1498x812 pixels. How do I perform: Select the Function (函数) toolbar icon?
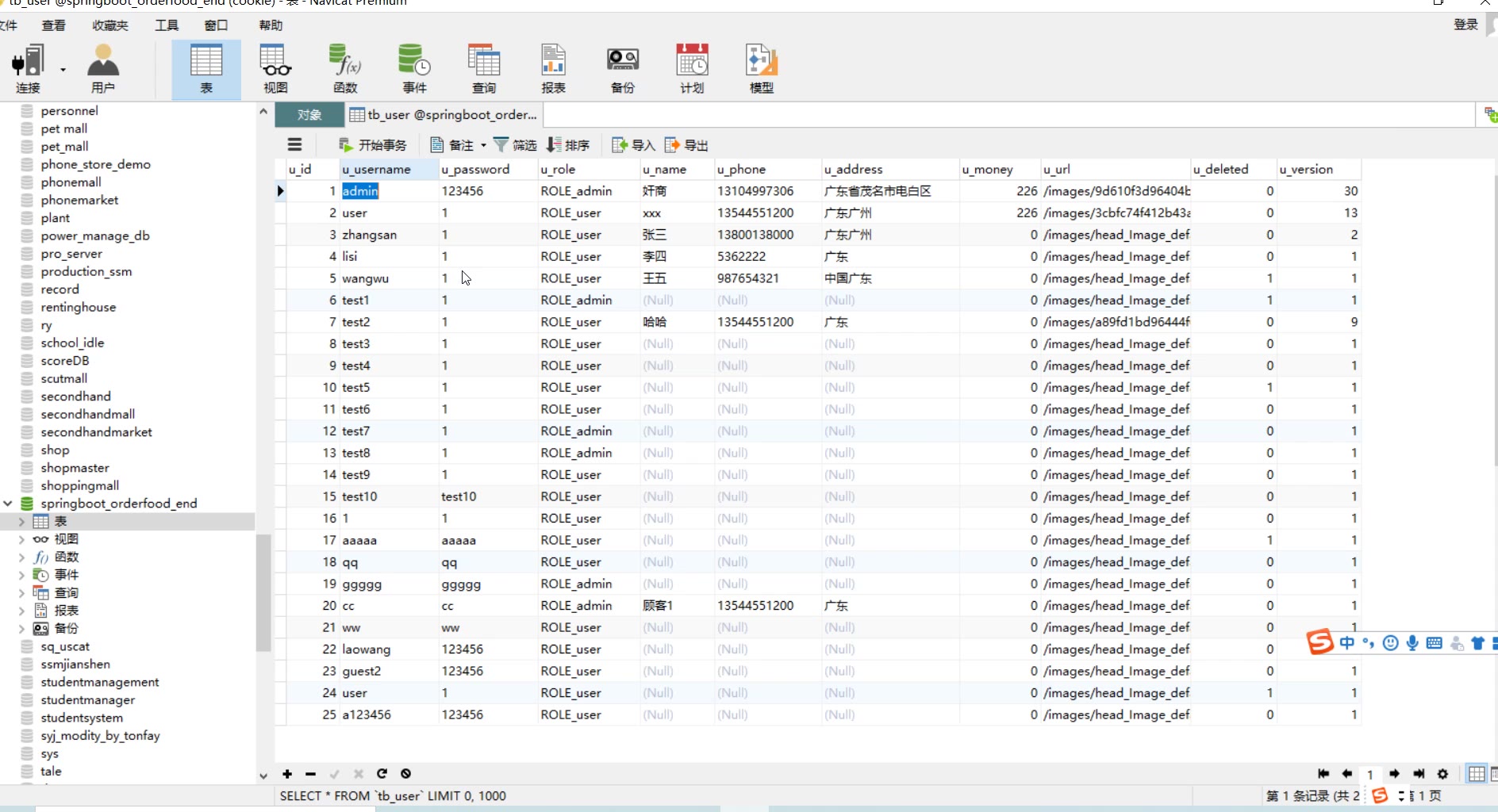tap(345, 68)
